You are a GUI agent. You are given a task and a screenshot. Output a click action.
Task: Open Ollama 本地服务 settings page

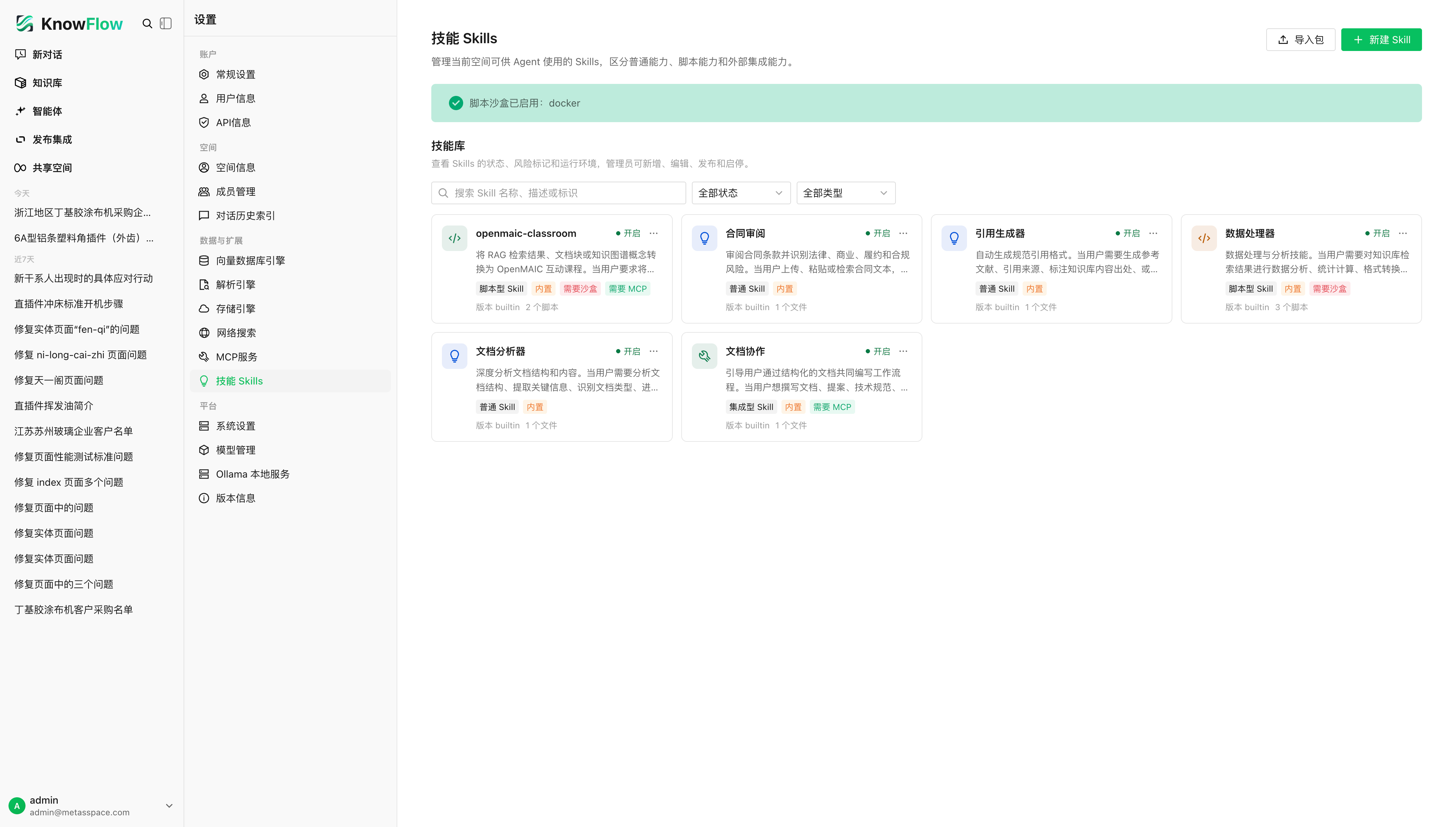pos(290,474)
